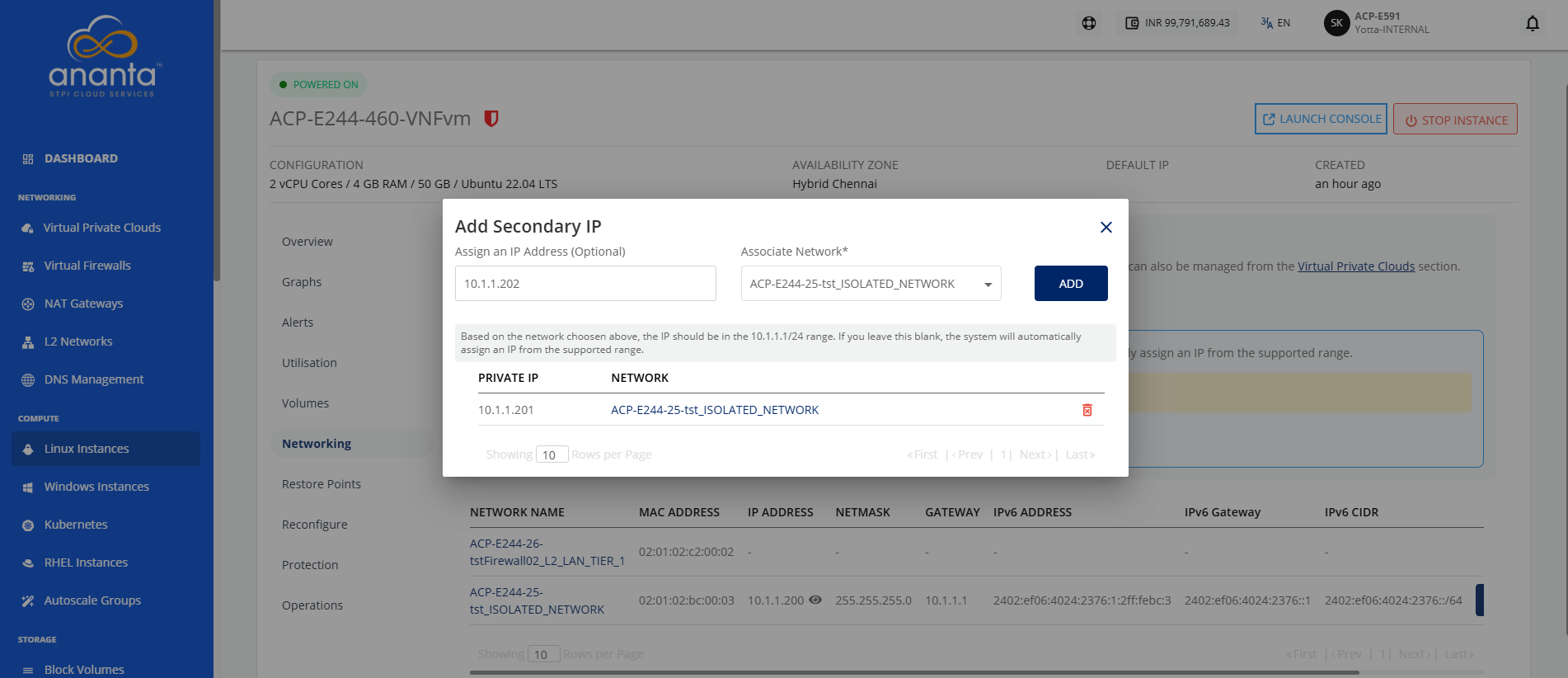This screenshot has width=1568, height=678.
Task: Click the horizontal scrollbar under network table
Action: click(x=913, y=672)
